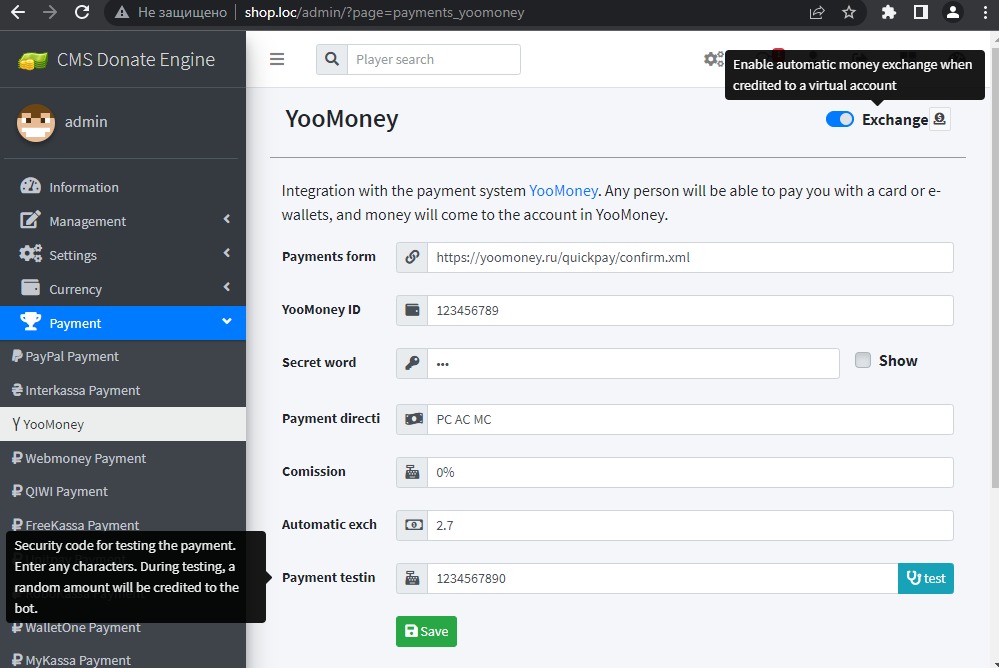Click the player search magnifier icon
The height and width of the screenshot is (668, 999).
332,59
